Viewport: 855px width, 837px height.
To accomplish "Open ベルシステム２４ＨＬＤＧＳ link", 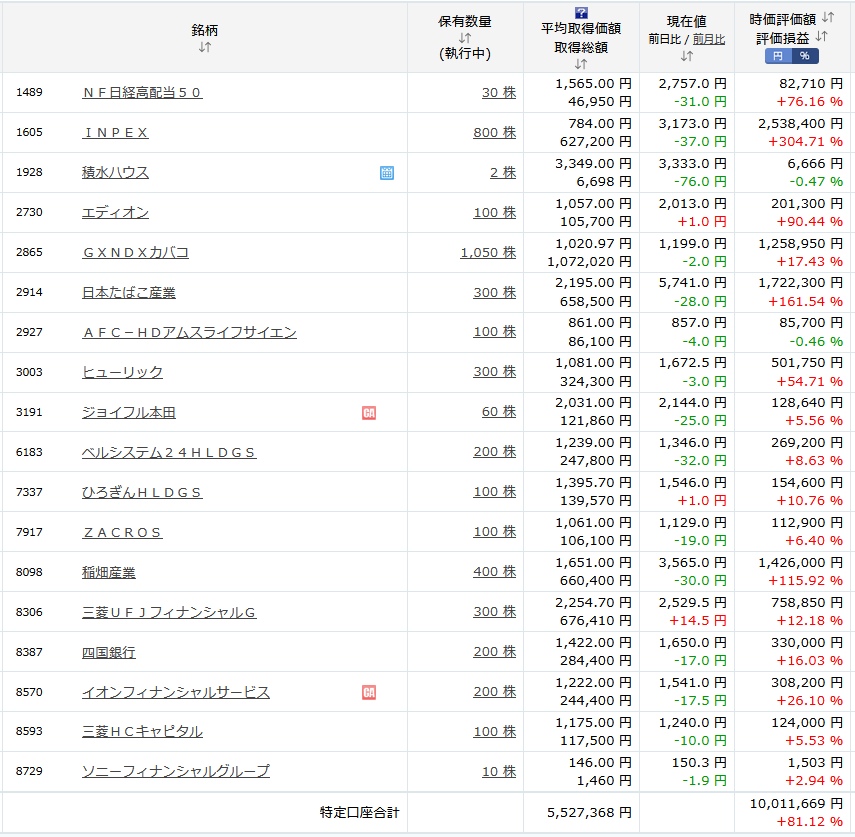I will point(169,452).
